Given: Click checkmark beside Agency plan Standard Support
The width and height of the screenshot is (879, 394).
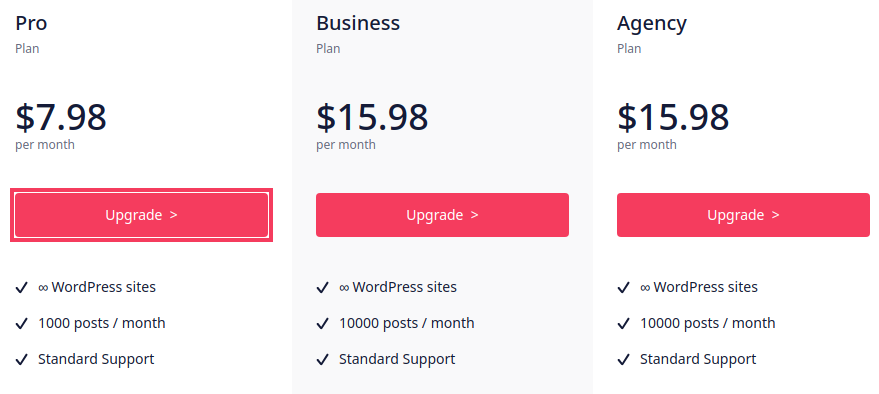Looking at the screenshot, I should pyautogui.click(x=623, y=360).
